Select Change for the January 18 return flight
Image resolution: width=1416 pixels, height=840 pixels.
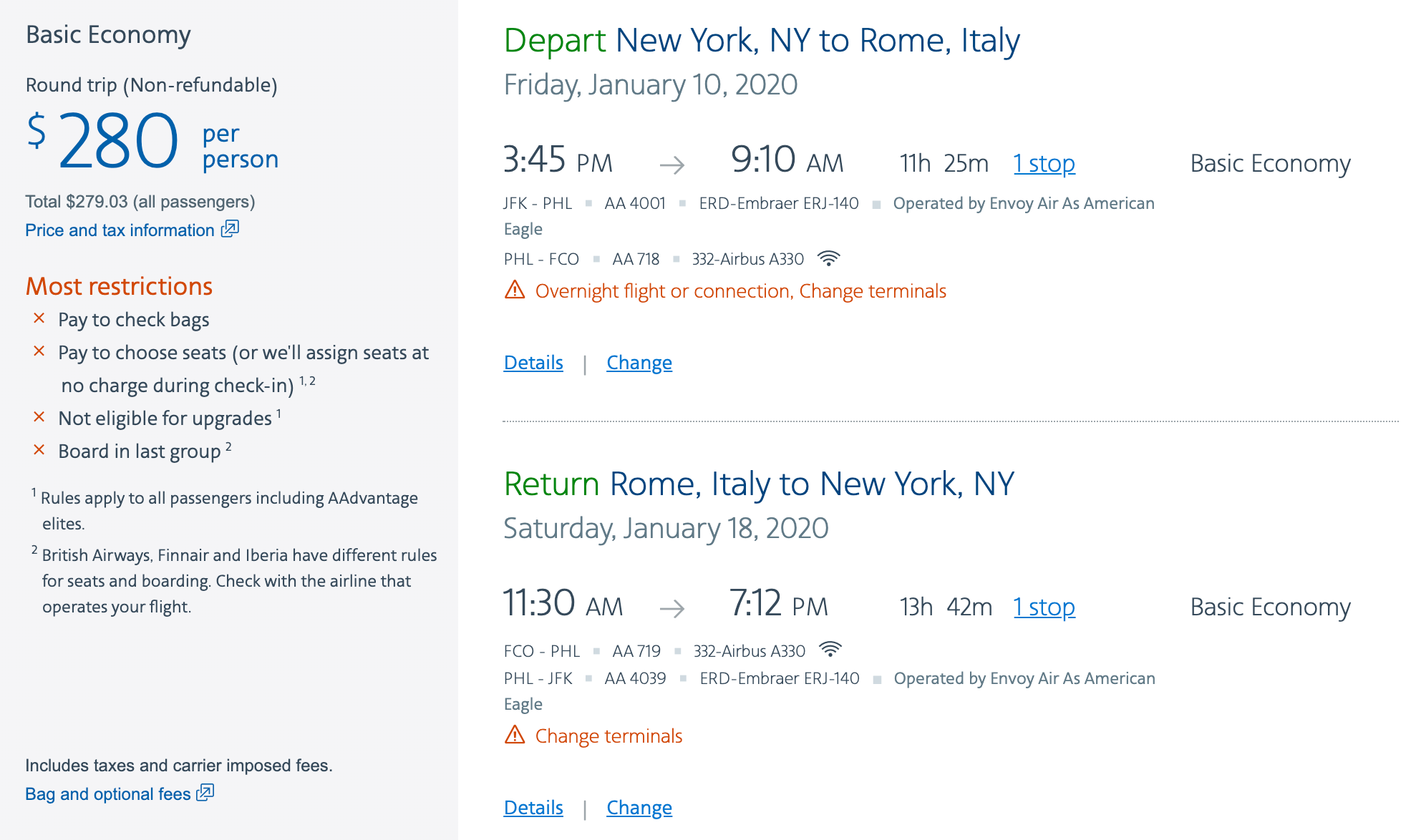click(639, 808)
